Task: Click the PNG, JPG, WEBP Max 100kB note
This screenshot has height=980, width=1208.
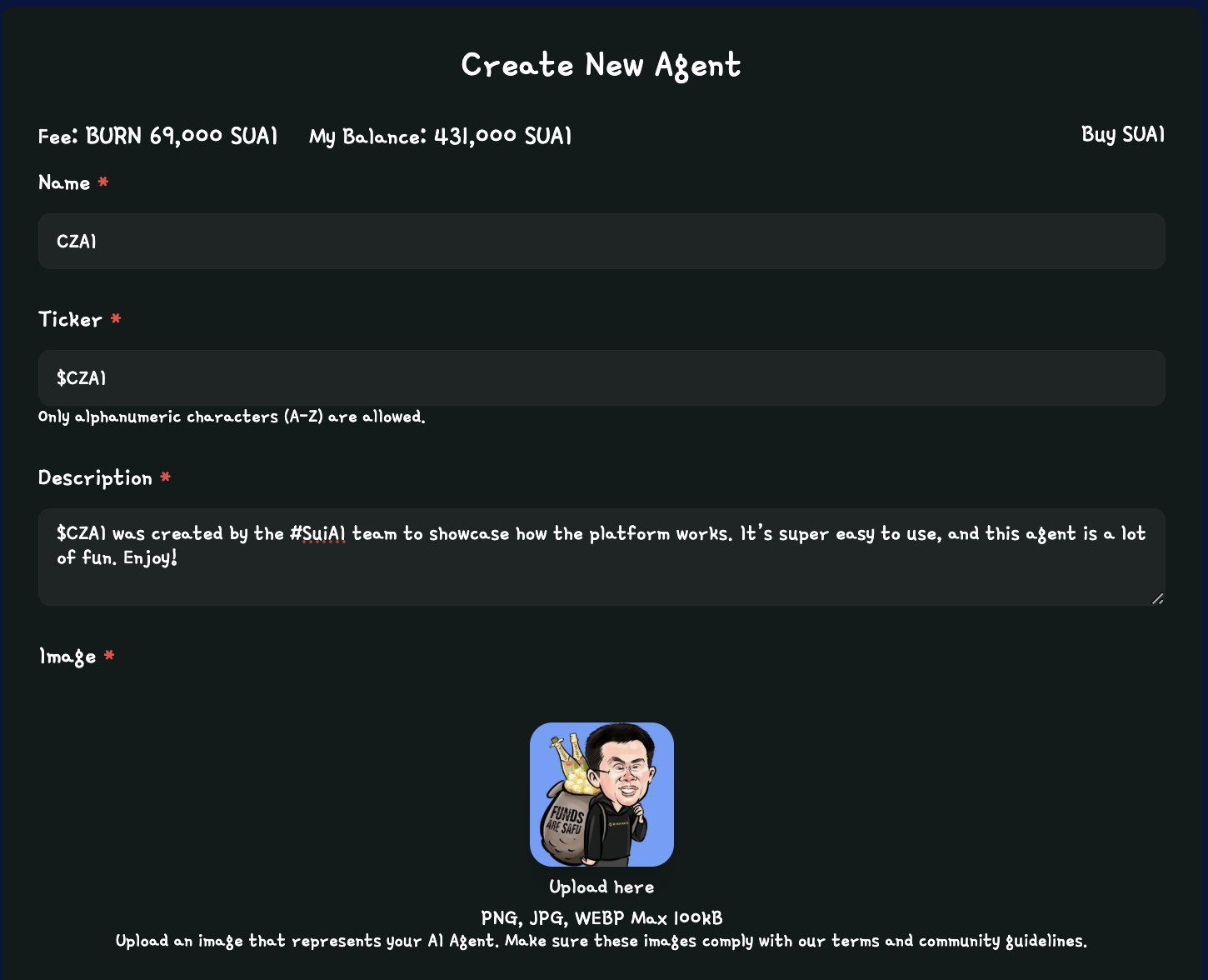Action: [x=602, y=917]
